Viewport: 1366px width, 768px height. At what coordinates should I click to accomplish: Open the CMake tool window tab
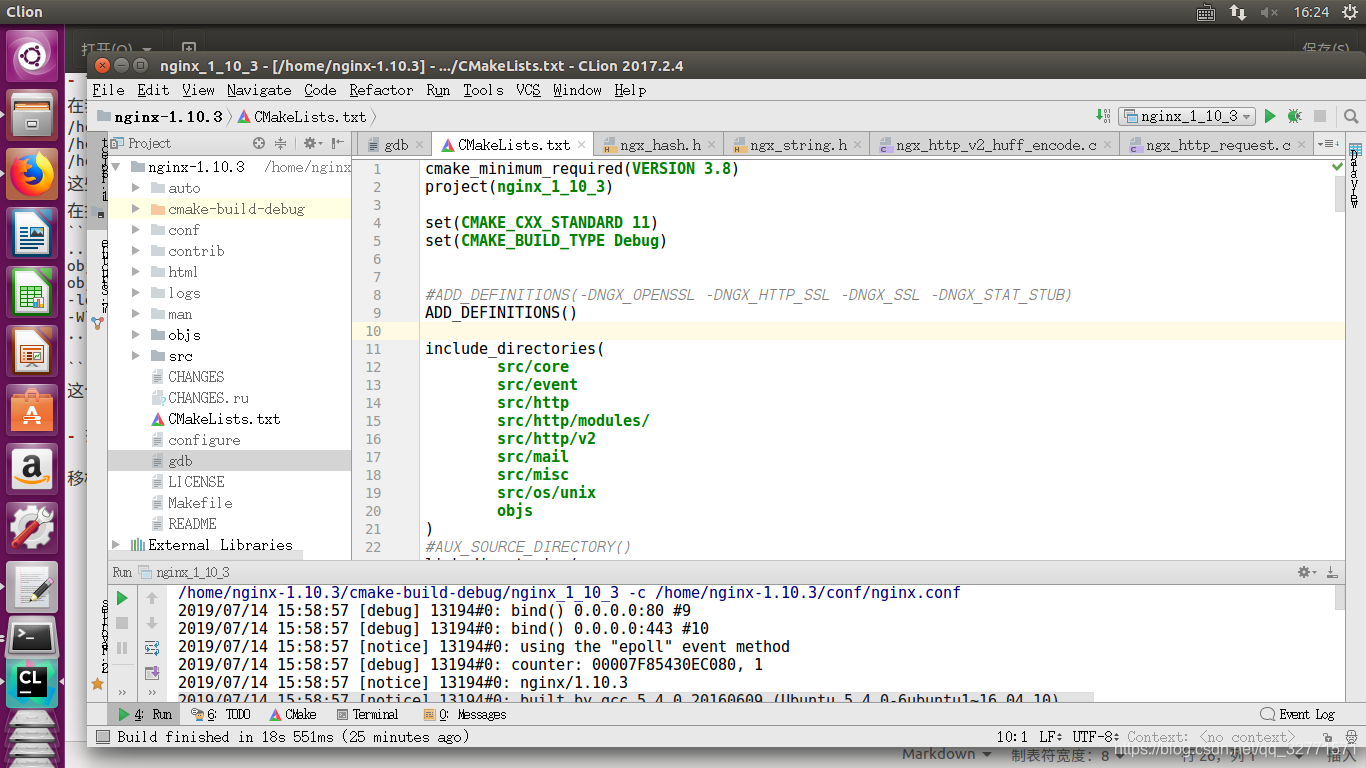(293, 715)
